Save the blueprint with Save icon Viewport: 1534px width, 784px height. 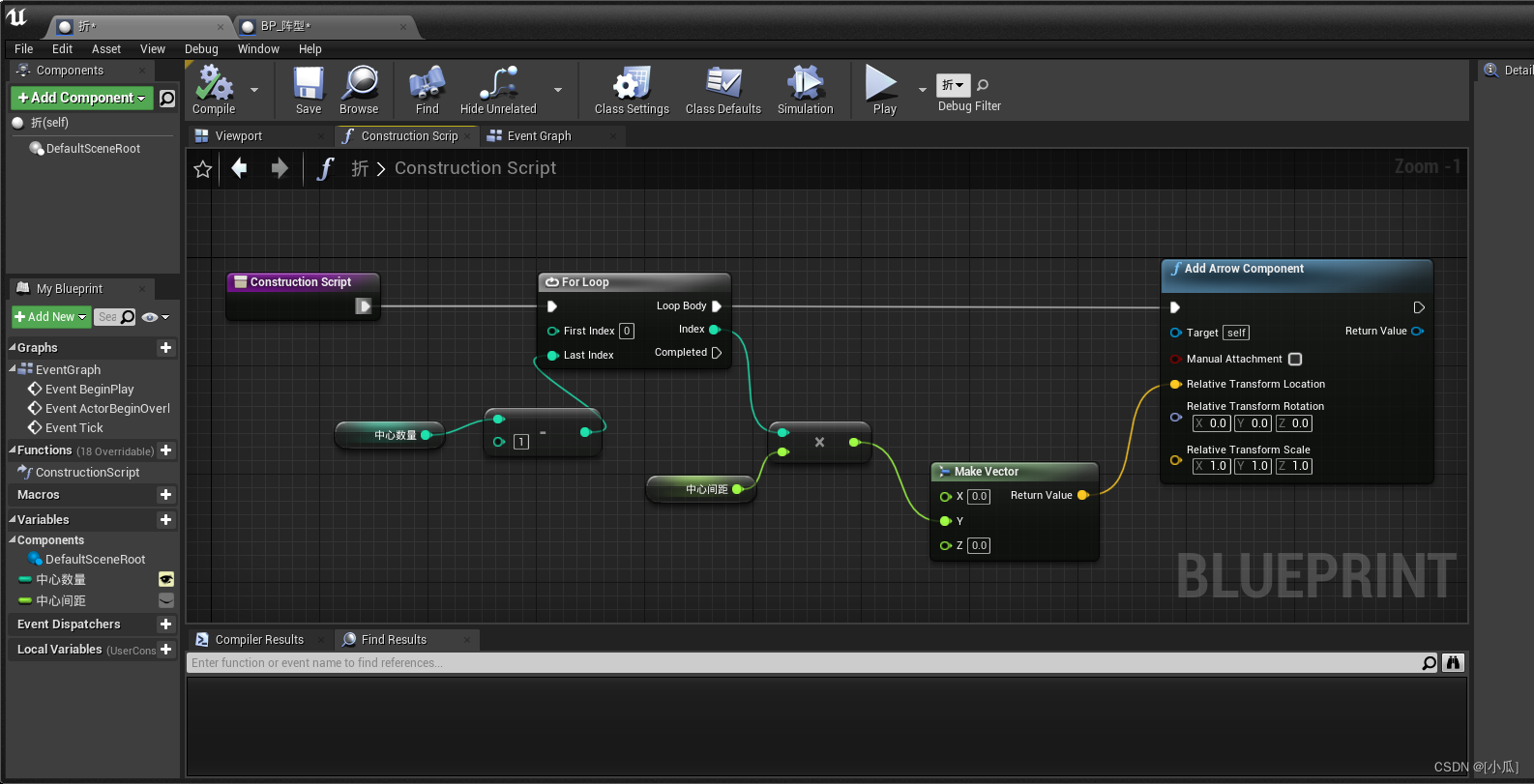pyautogui.click(x=309, y=89)
